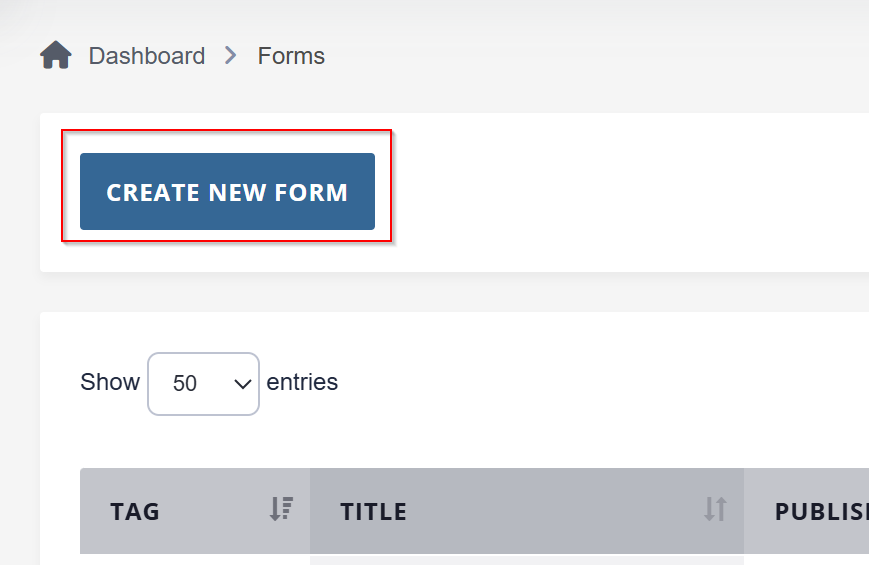Click empty white space right of Create button
Image resolution: width=869 pixels, height=565 pixels.
pyautogui.click(x=620, y=192)
